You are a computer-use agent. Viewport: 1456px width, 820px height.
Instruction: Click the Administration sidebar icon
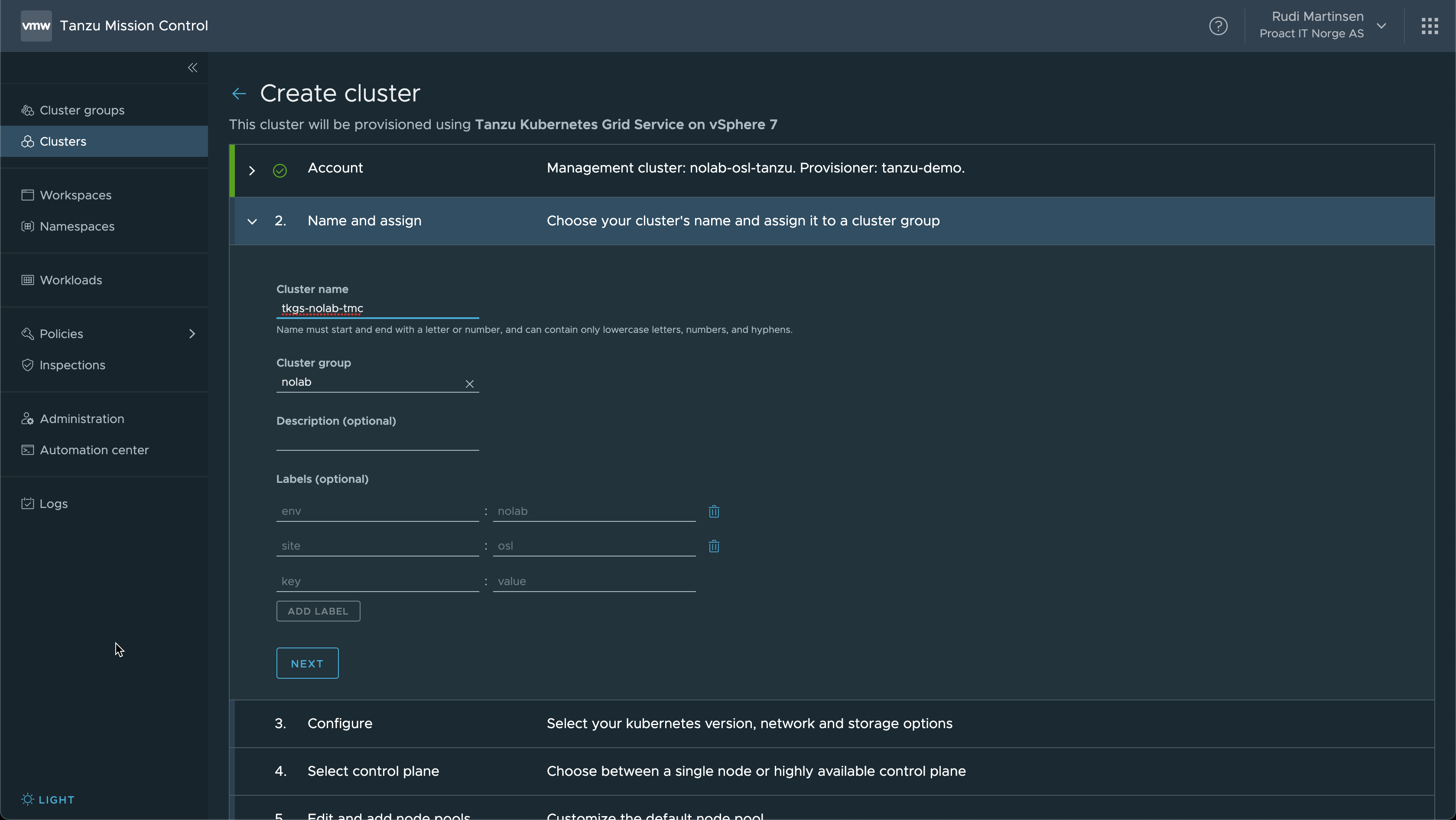click(x=27, y=418)
